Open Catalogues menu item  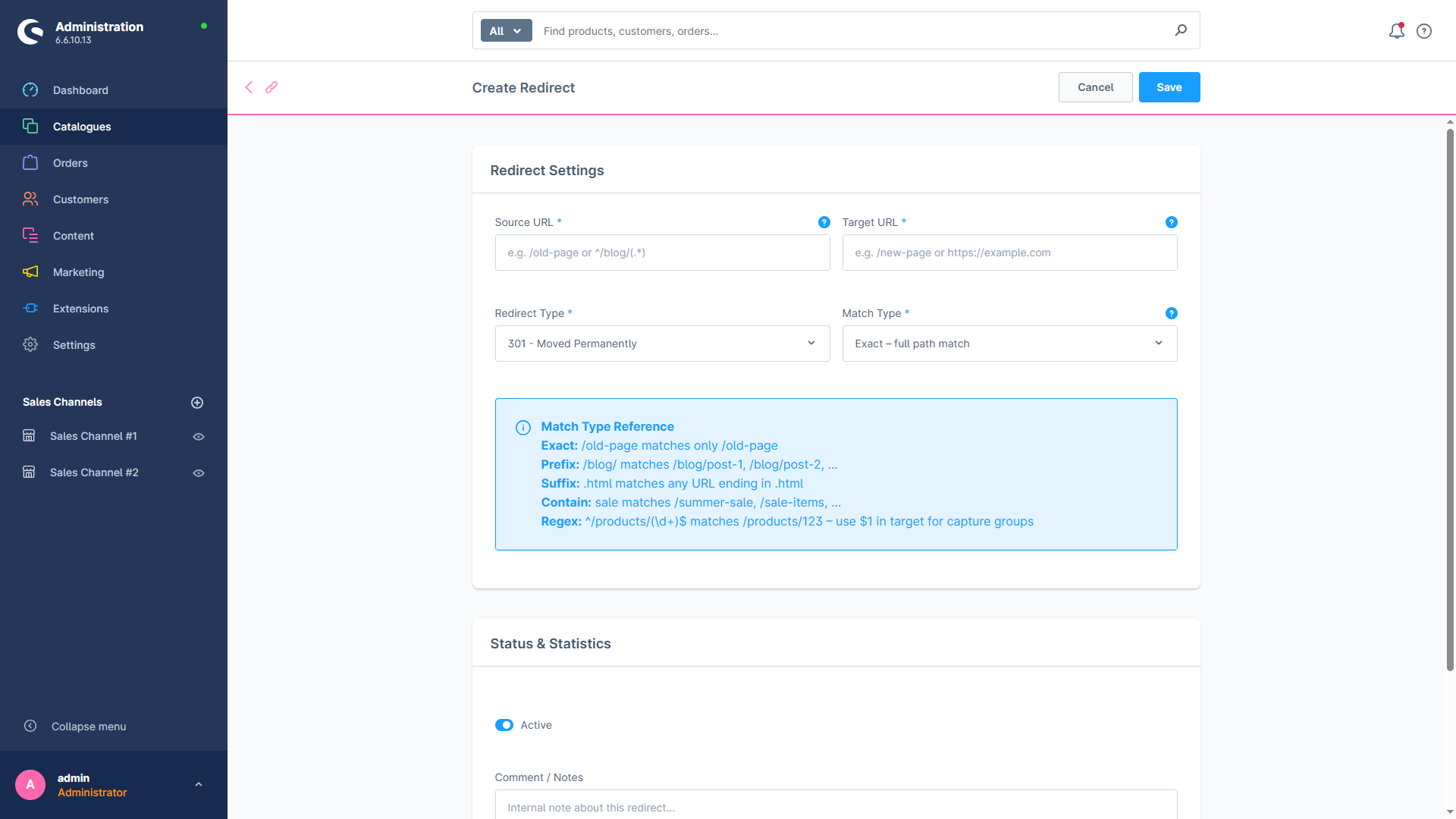[x=114, y=127]
